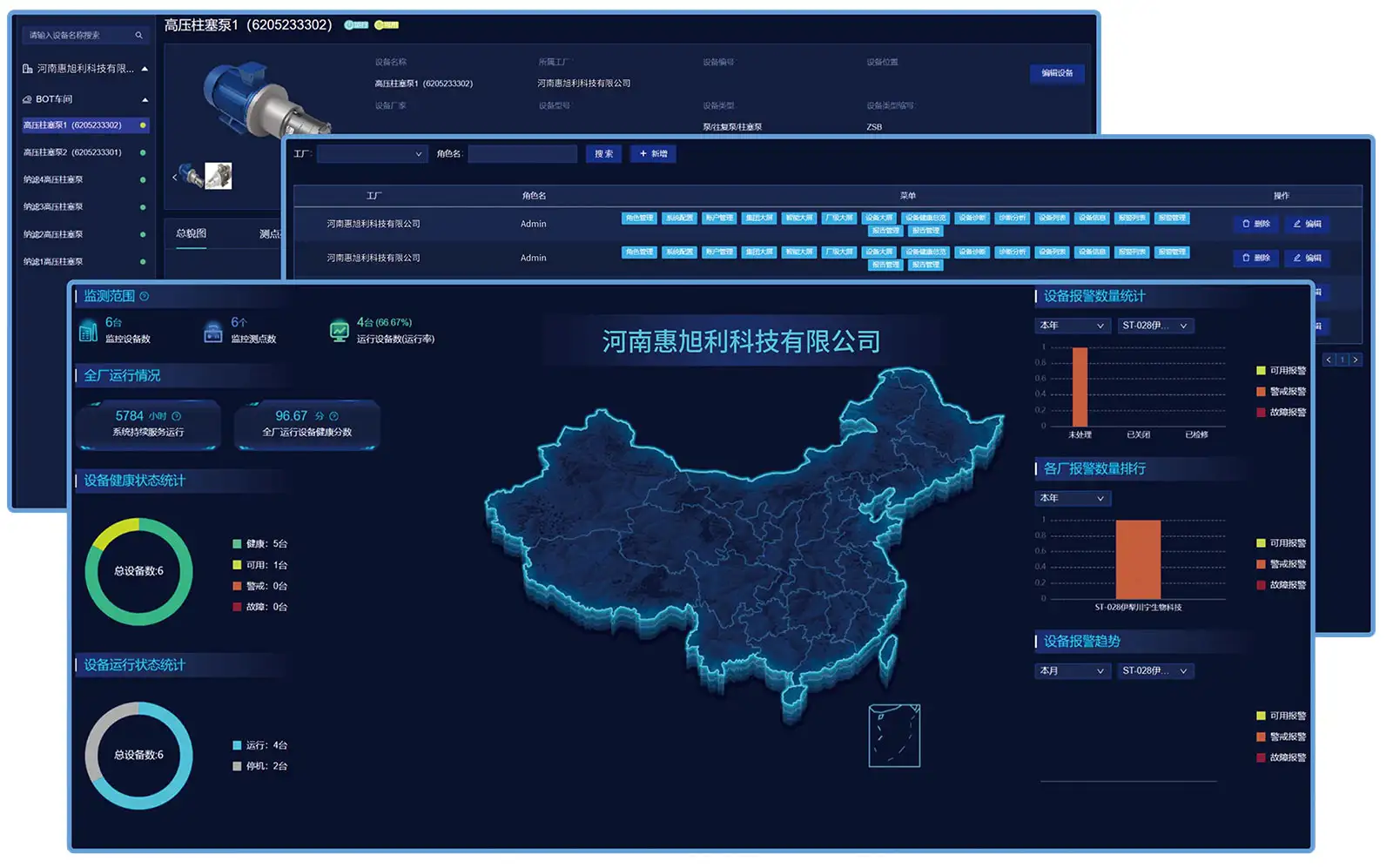This screenshot has height=868, width=1393.
Task: Toggle 警戒报警 legend in 设备报警数量统计 chart
Action: (1281, 392)
